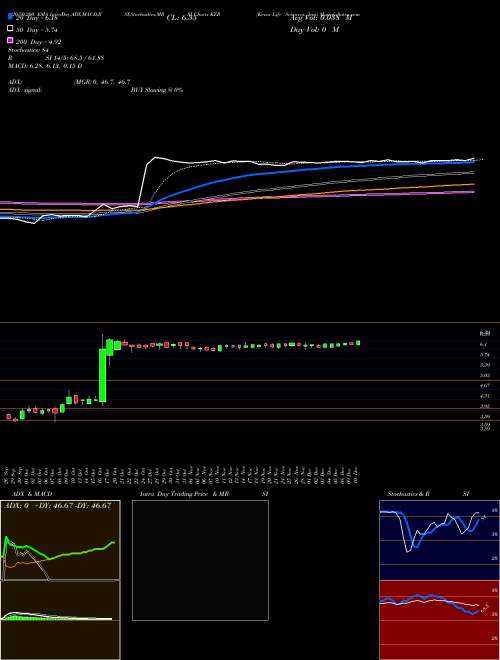The image size is (500, 660).
Task: Click the red RSI chart panel
Action: pyautogui.click(x=439, y=620)
